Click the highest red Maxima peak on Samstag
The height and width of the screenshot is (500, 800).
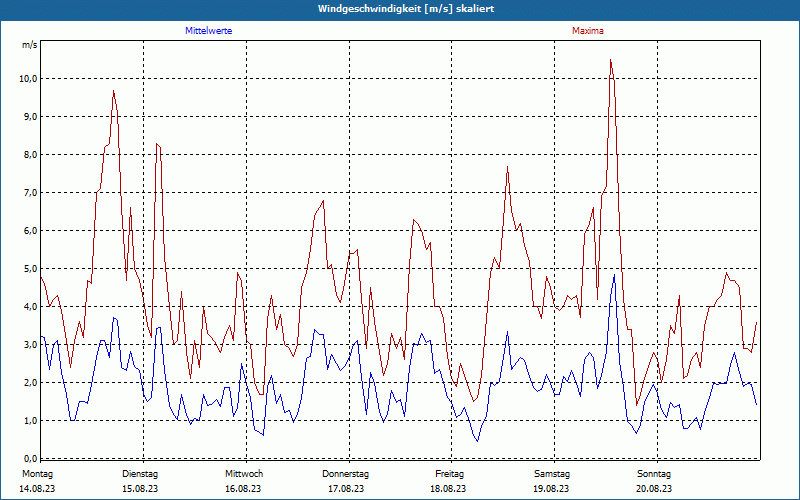click(610, 60)
